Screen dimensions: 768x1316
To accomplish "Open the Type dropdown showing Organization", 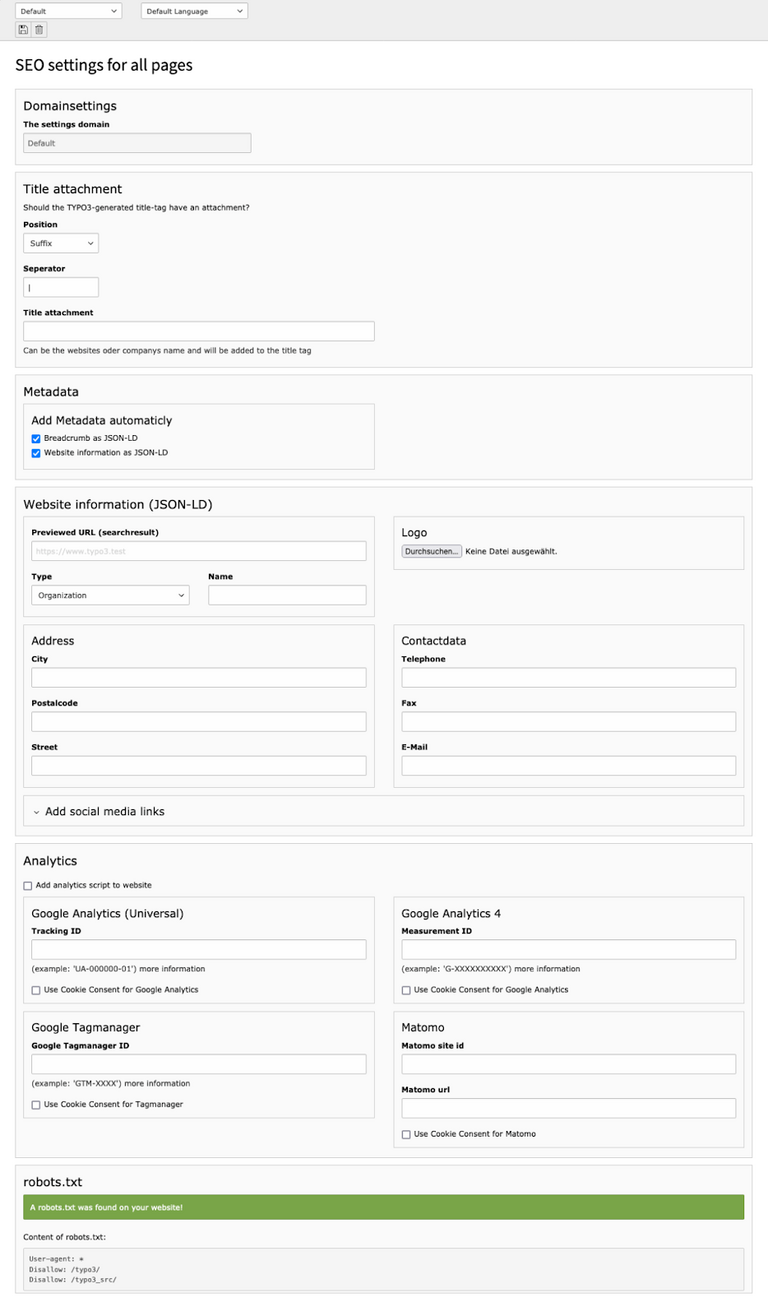I will [110, 595].
